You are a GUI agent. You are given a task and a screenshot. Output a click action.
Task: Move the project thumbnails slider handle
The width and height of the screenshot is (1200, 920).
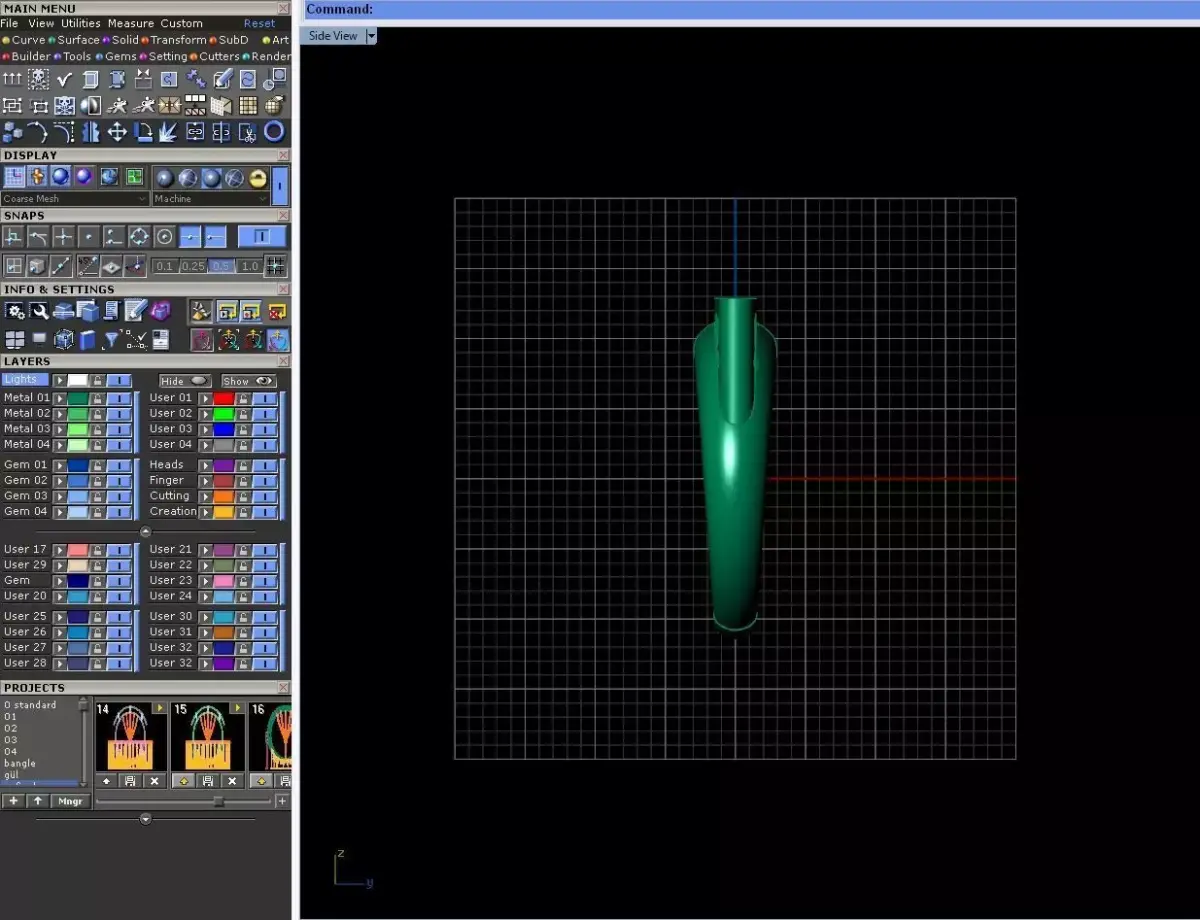[x=218, y=801]
